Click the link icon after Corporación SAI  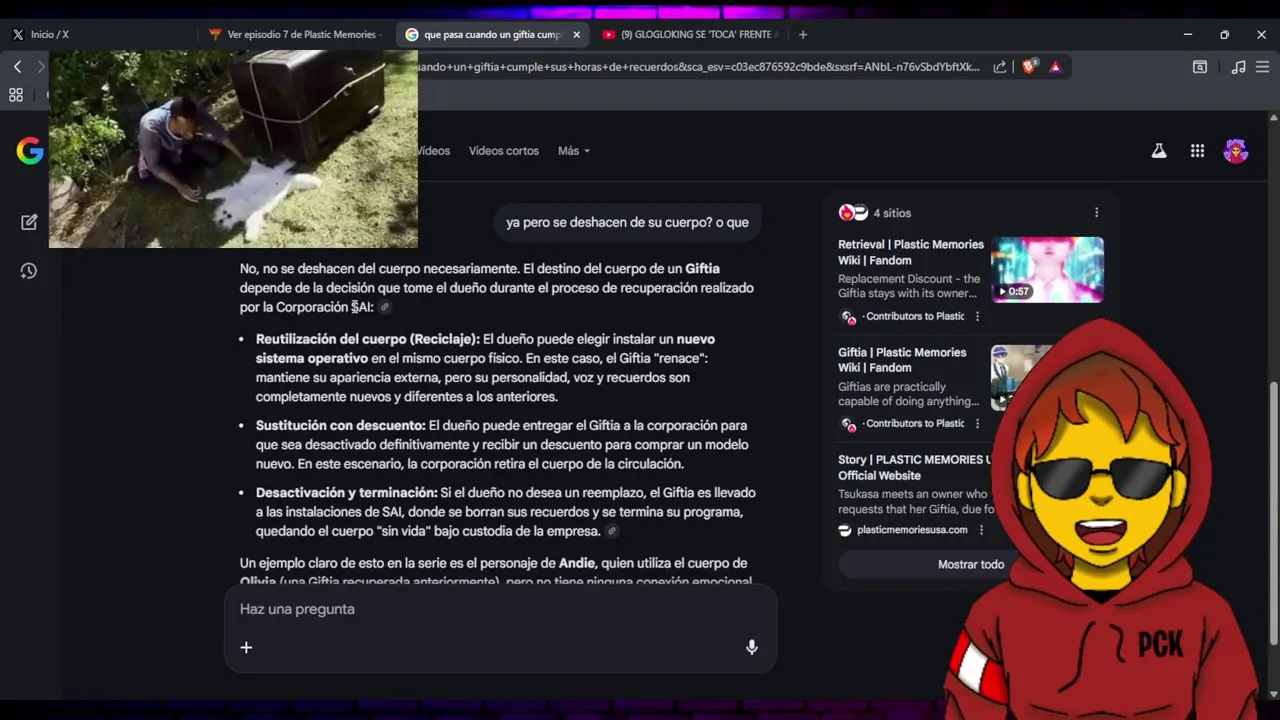386,308
